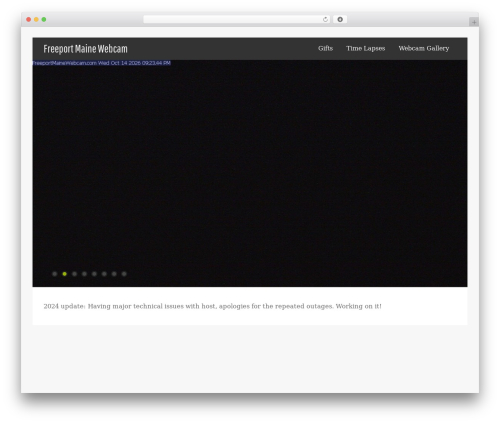Select the first slider dot
Screen dimensions: 500x423
click(x=55, y=274)
